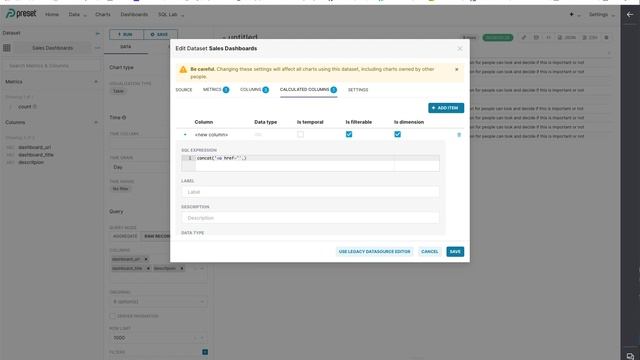Click the Save chart button next to Run
640x360 pixels.
160,34
